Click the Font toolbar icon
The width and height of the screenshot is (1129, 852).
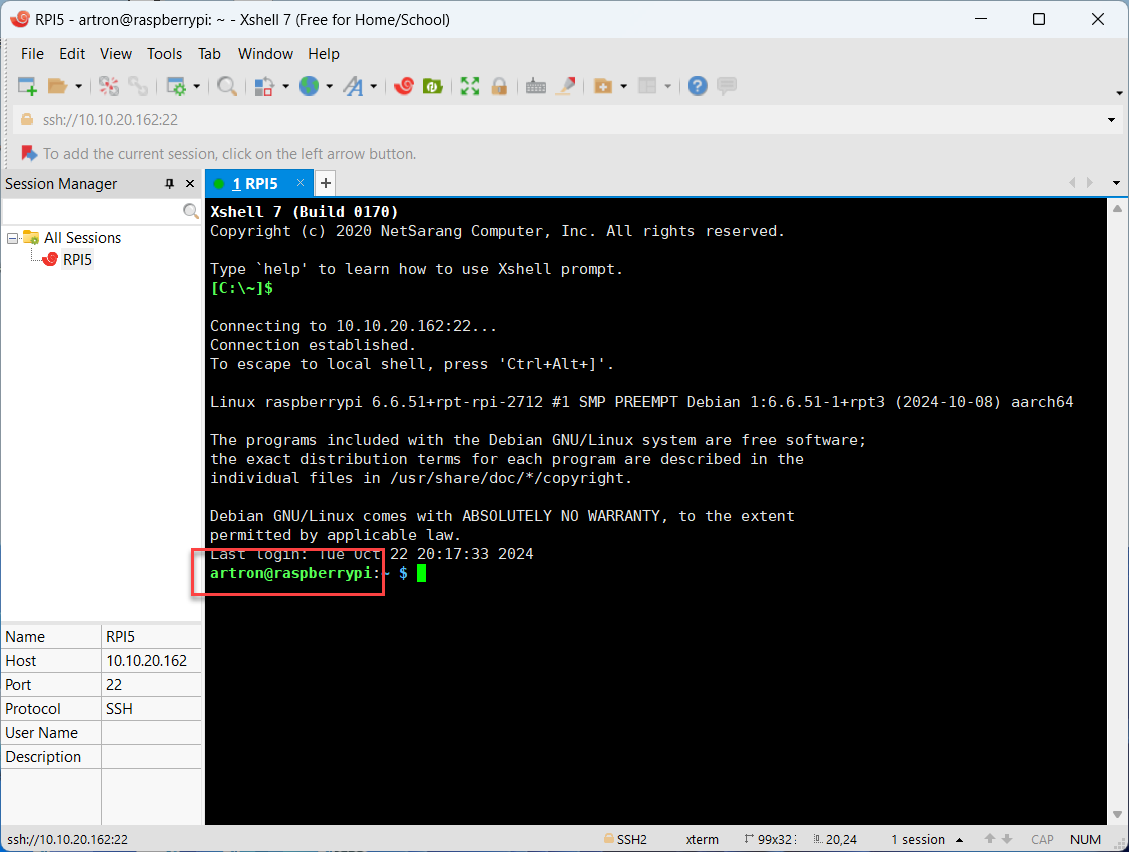(x=353, y=86)
